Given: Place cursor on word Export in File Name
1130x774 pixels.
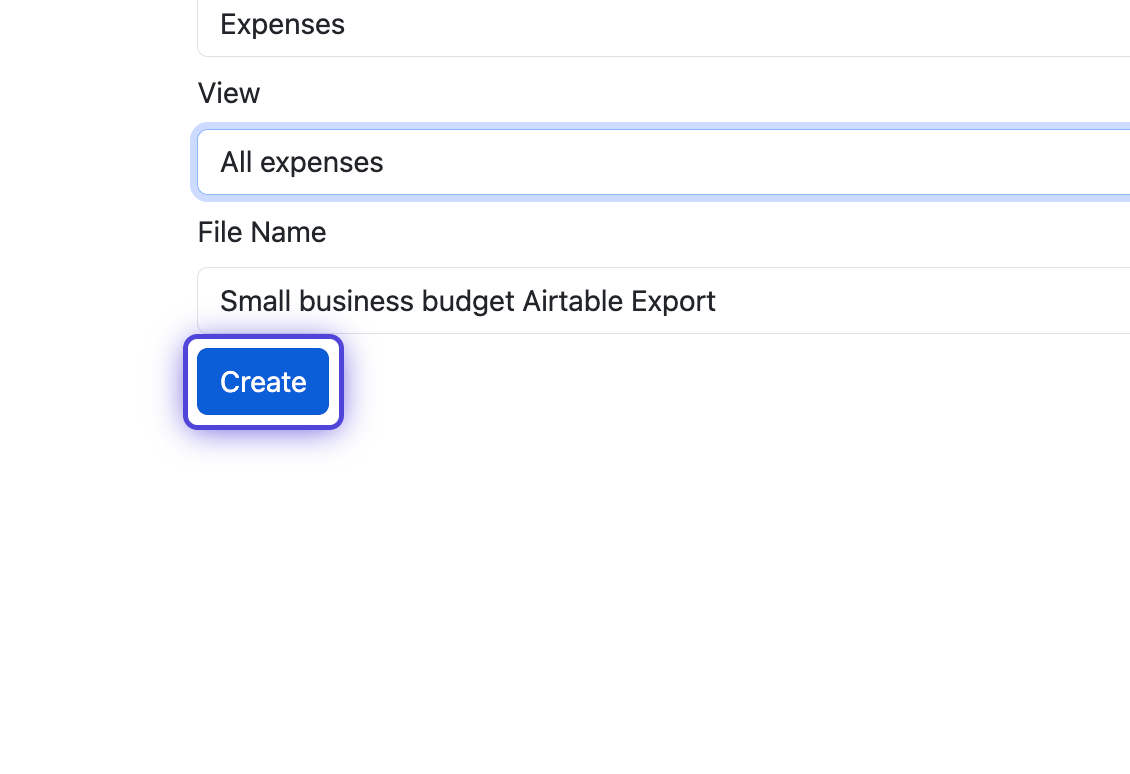Looking at the screenshot, I should coord(673,302).
